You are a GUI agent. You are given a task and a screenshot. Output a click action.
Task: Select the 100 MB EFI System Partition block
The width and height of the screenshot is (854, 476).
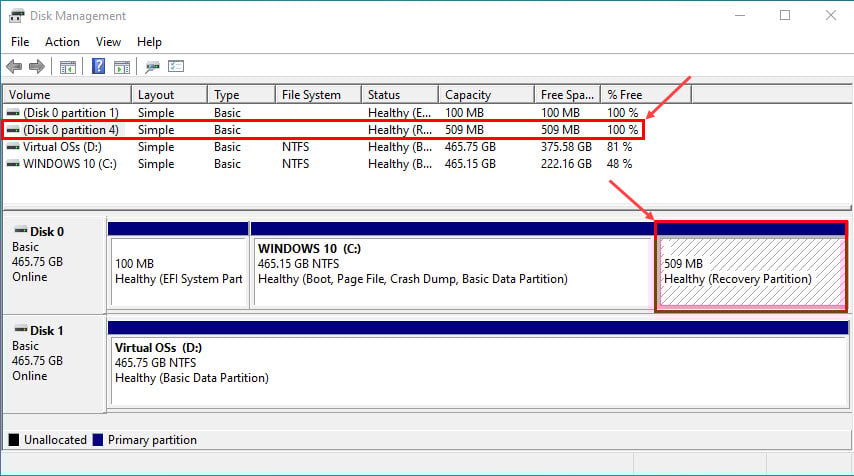(x=178, y=272)
